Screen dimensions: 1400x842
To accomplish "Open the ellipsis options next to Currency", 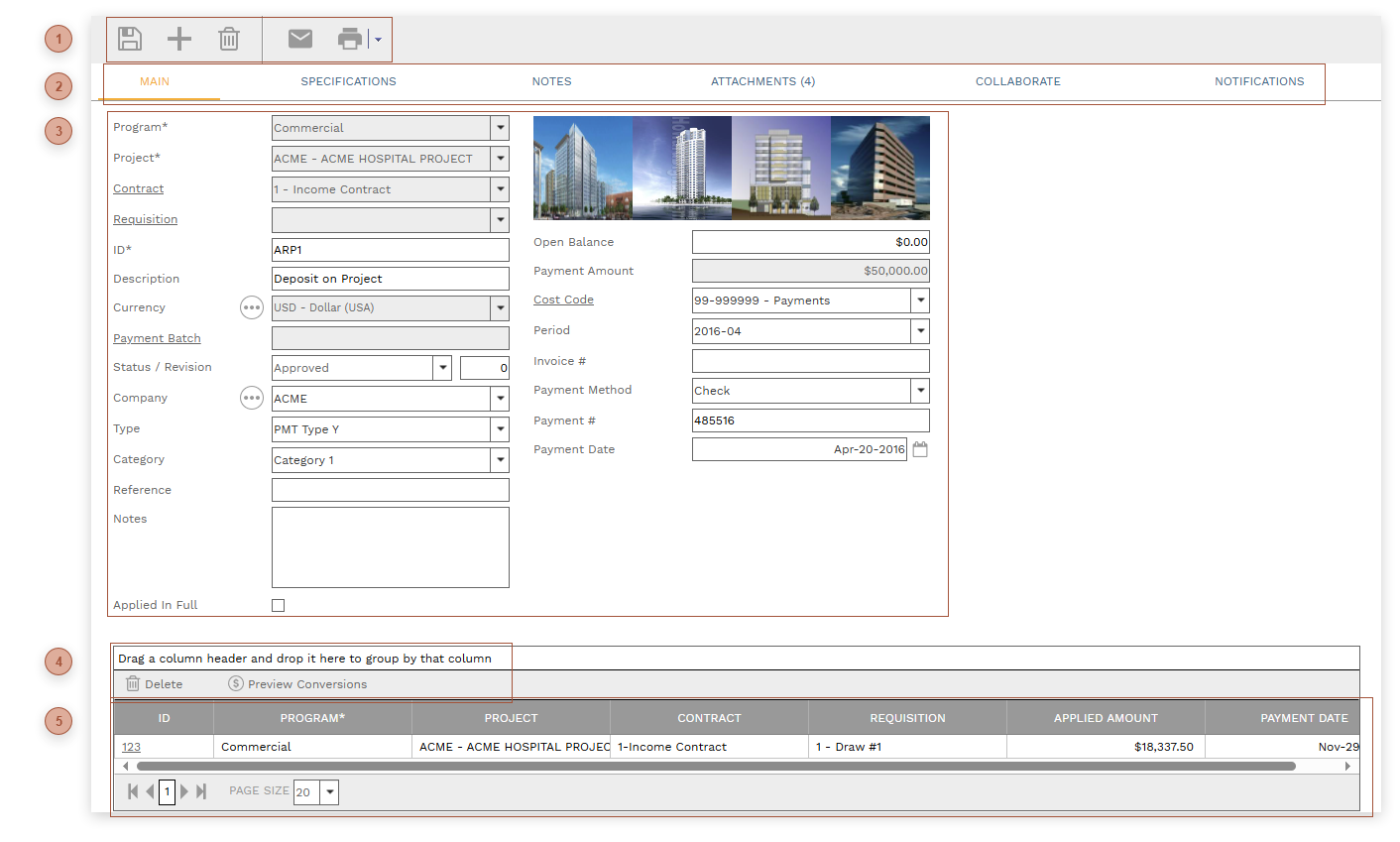I will tap(252, 307).
